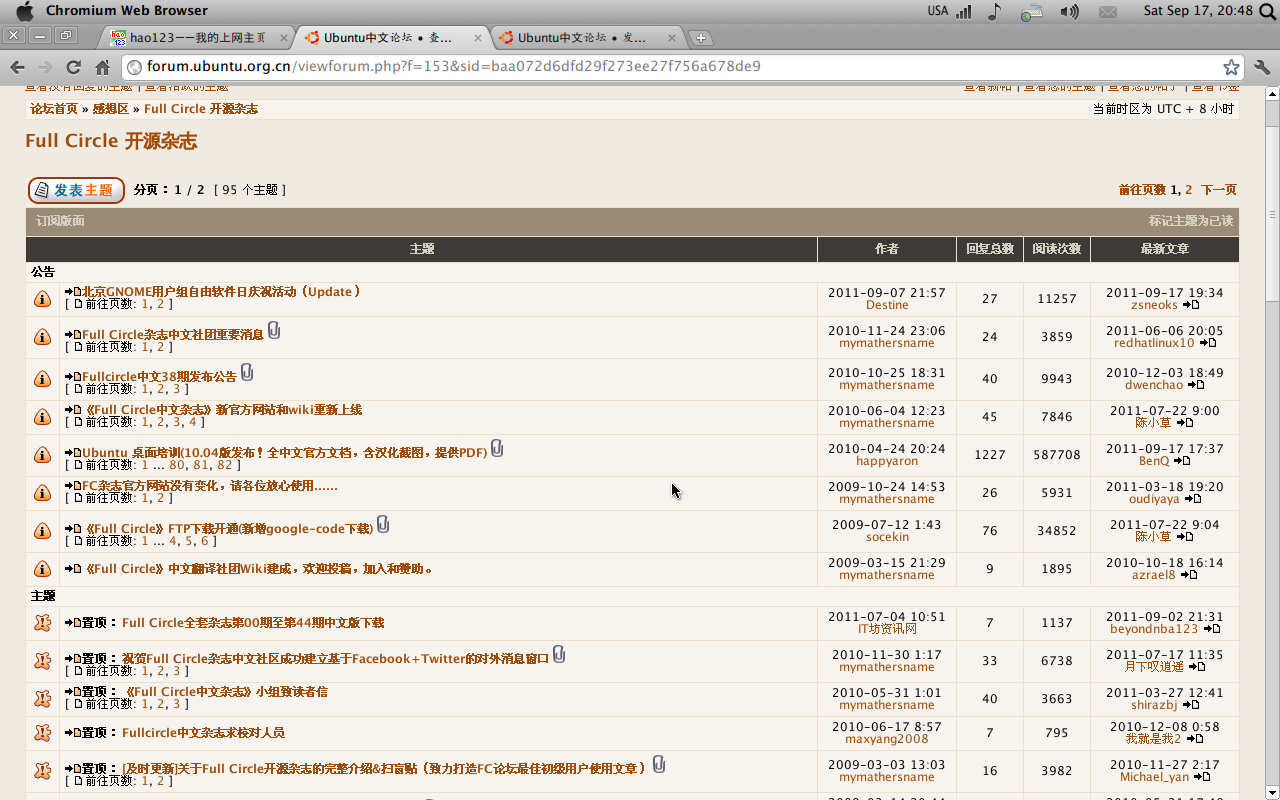Open last post icon next to zsneoks

(x=1191, y=305)
